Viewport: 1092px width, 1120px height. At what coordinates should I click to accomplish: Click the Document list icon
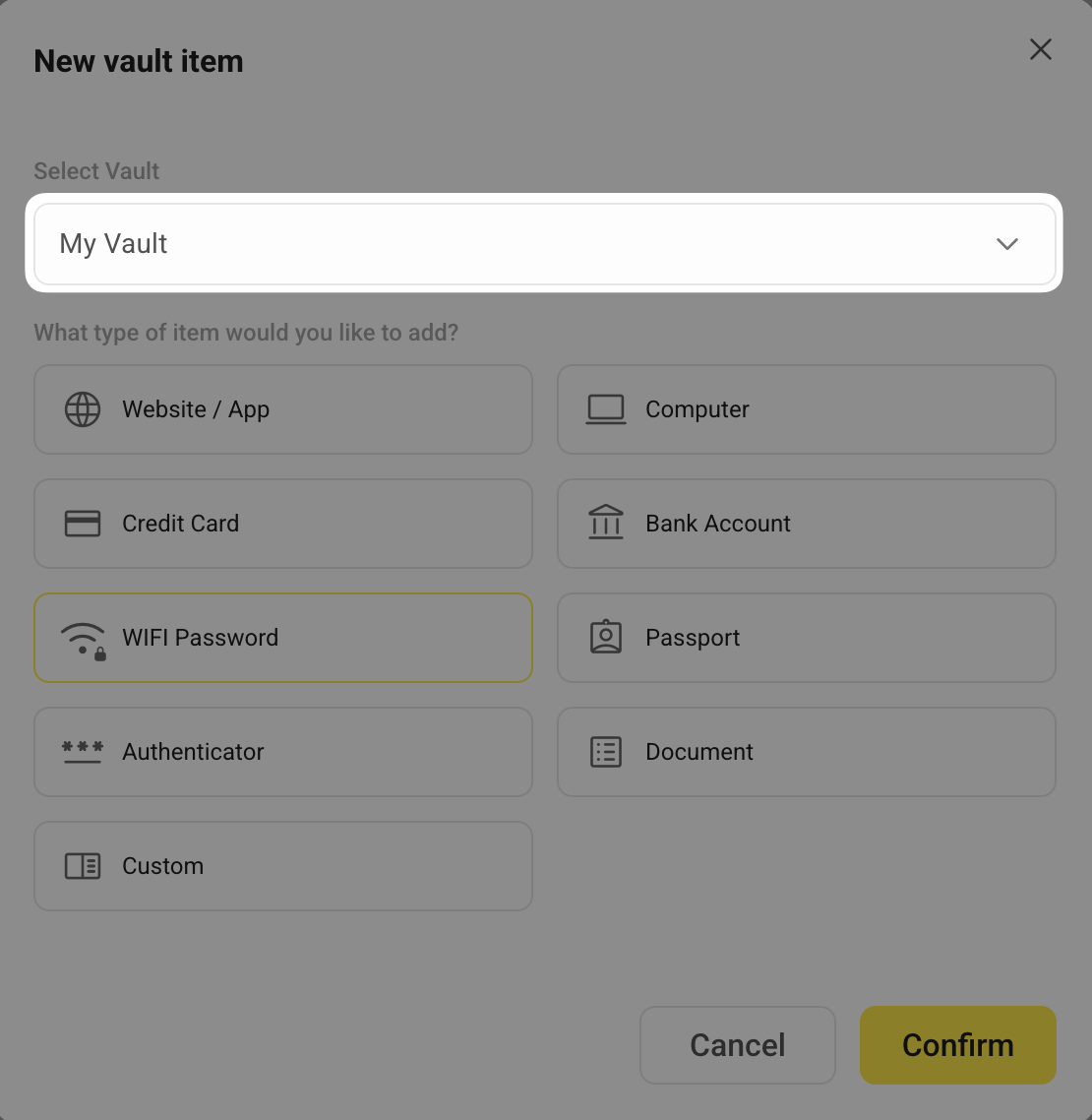(x=606, y=752)
